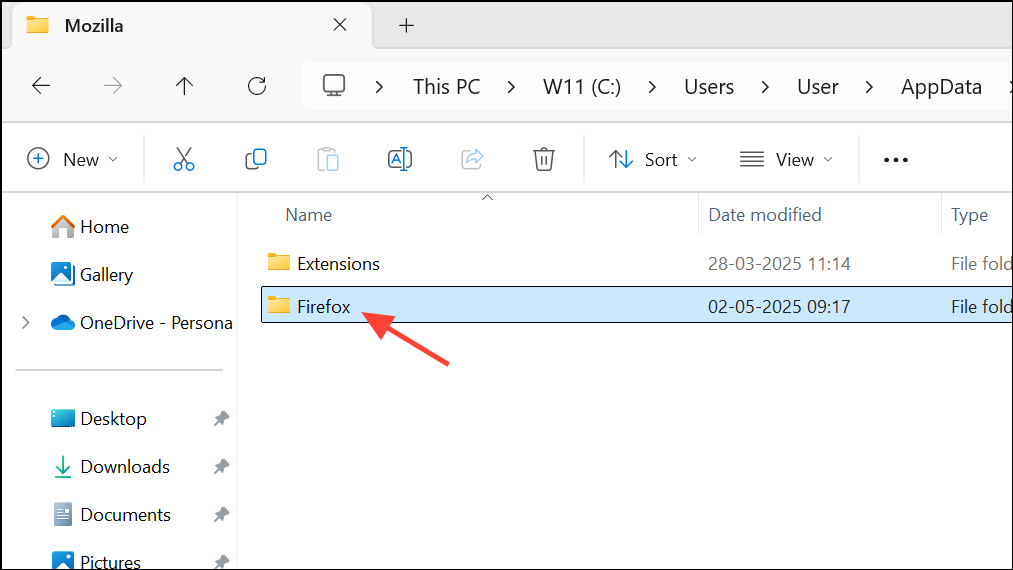Click the File folder type of Firefox row
The height and width of the screenshot is (570, 1013).
click(981, 306)
